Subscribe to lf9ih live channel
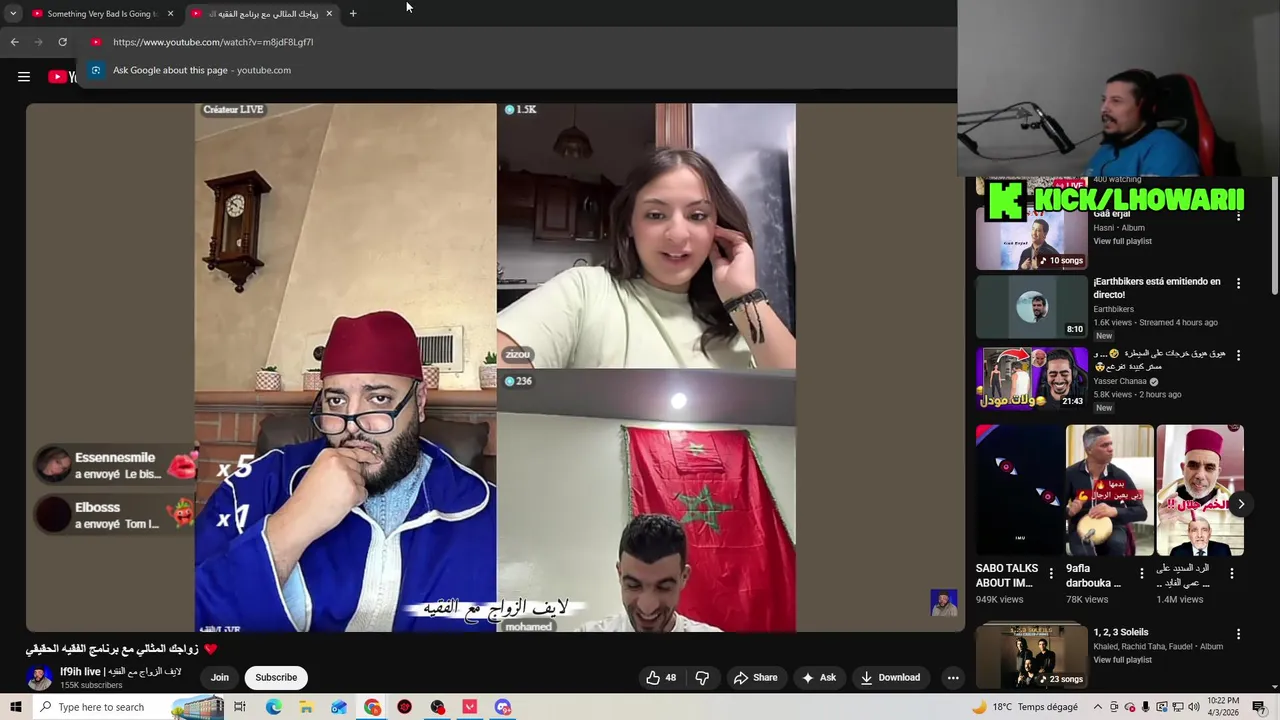Image resolution: width=1280 pixels, height=720 pixels. tap(276, 678)
